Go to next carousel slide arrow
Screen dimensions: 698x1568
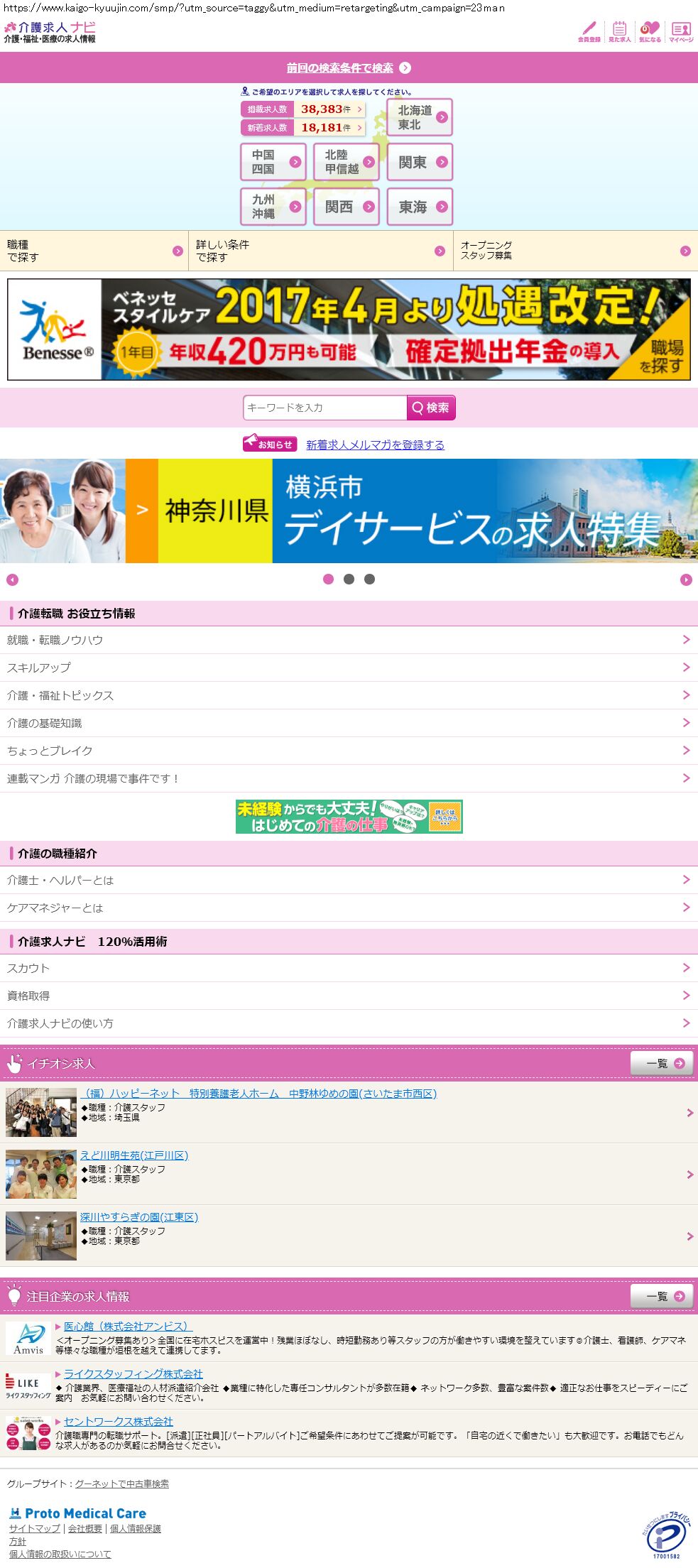[x=686, y=580]
